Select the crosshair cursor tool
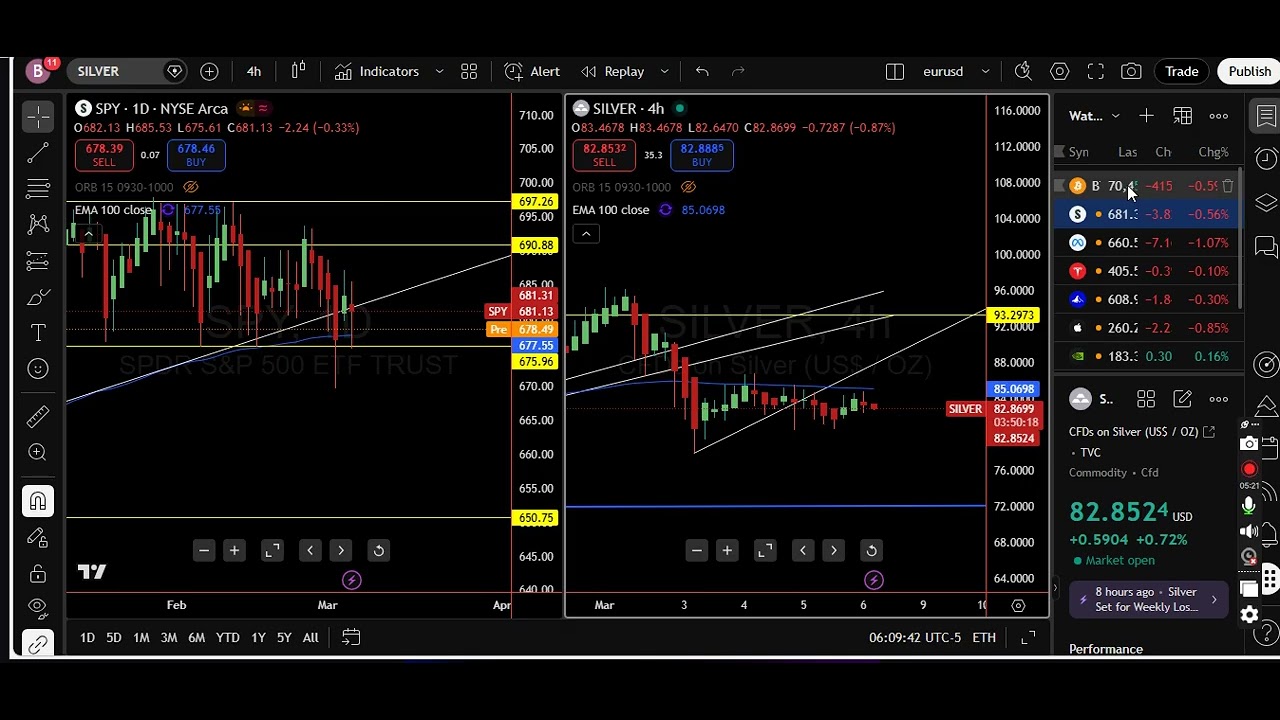The height and width of the screenshot is (720, 1280). tap(38, 117)
